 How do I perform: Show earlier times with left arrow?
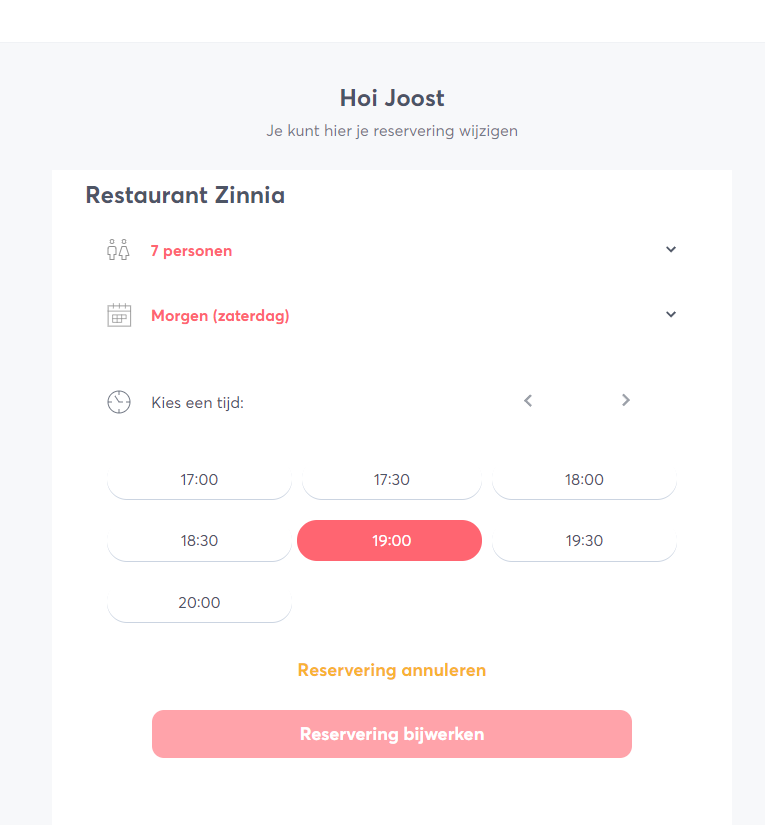click(528, 401)
